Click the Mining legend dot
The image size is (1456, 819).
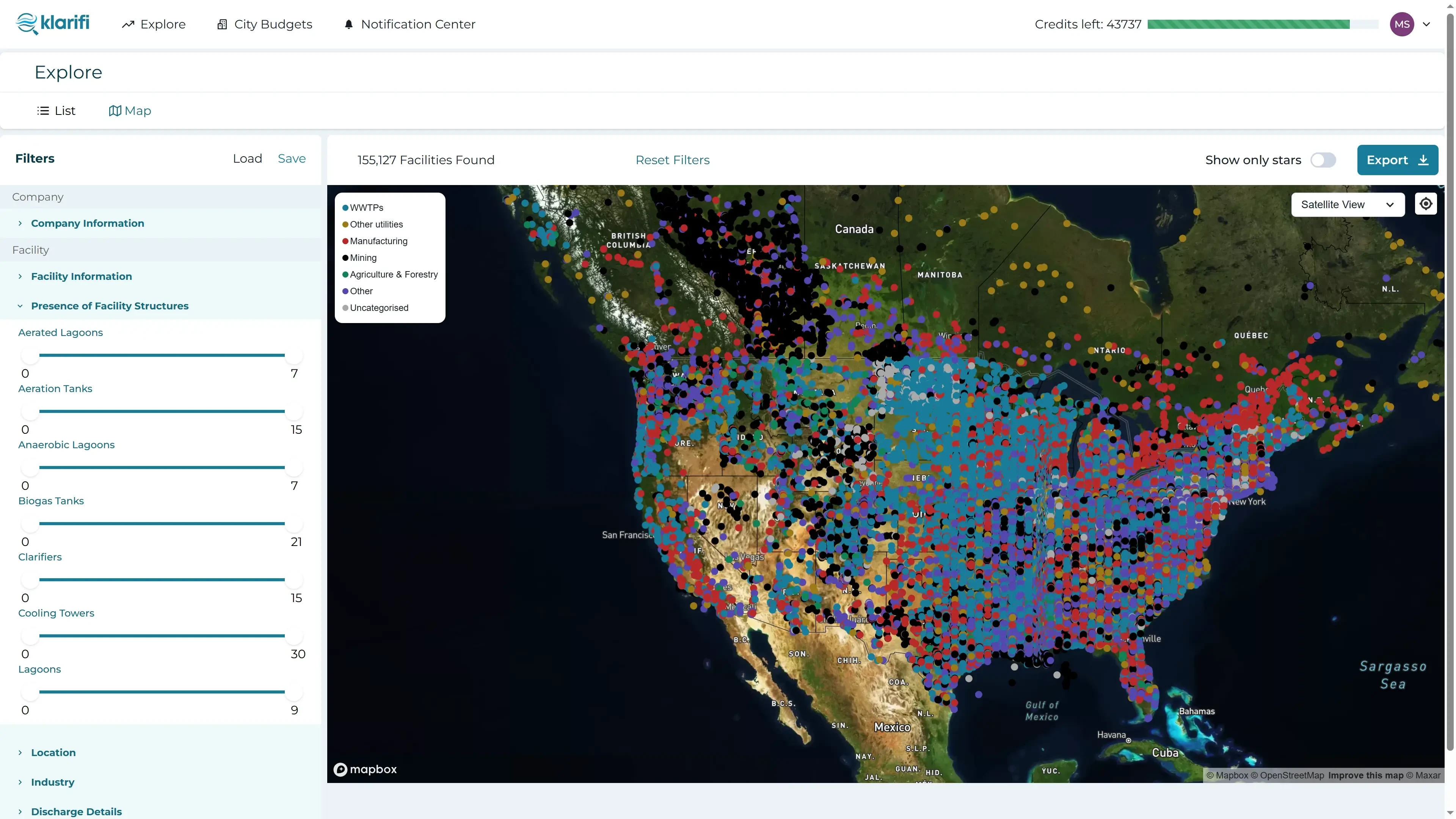click(345, 258)
